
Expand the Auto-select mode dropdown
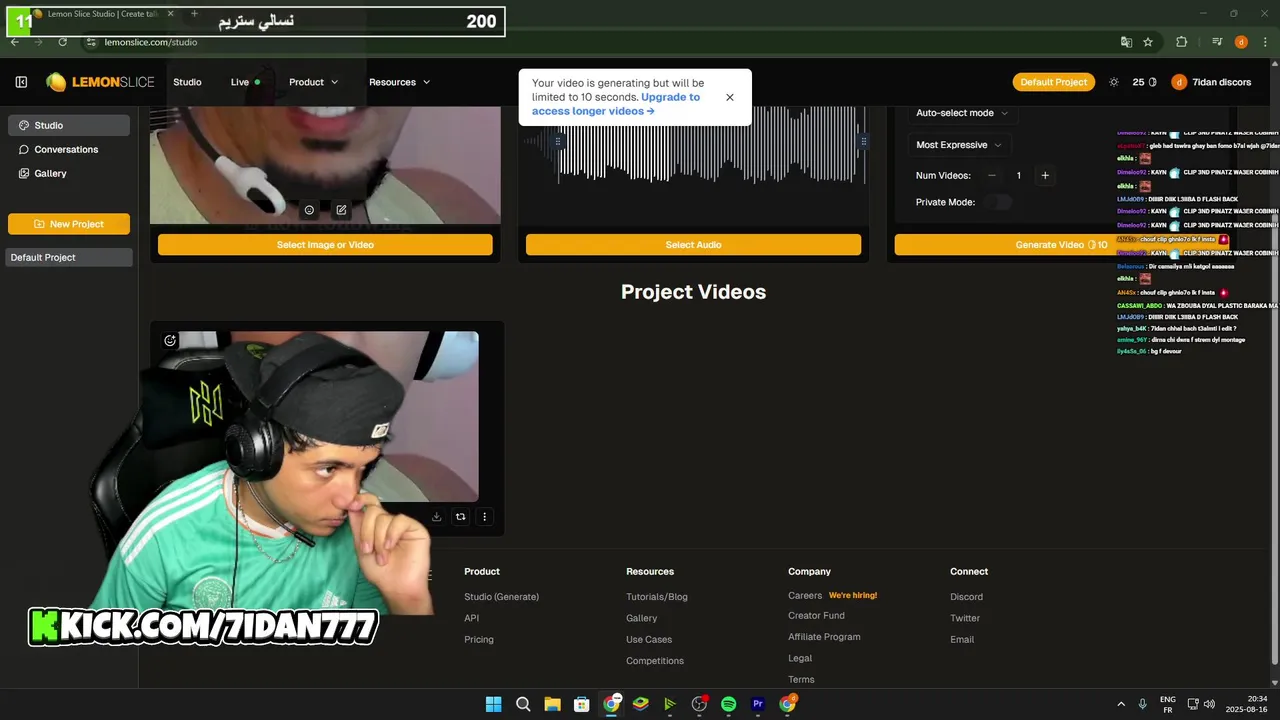pos(962,113)
